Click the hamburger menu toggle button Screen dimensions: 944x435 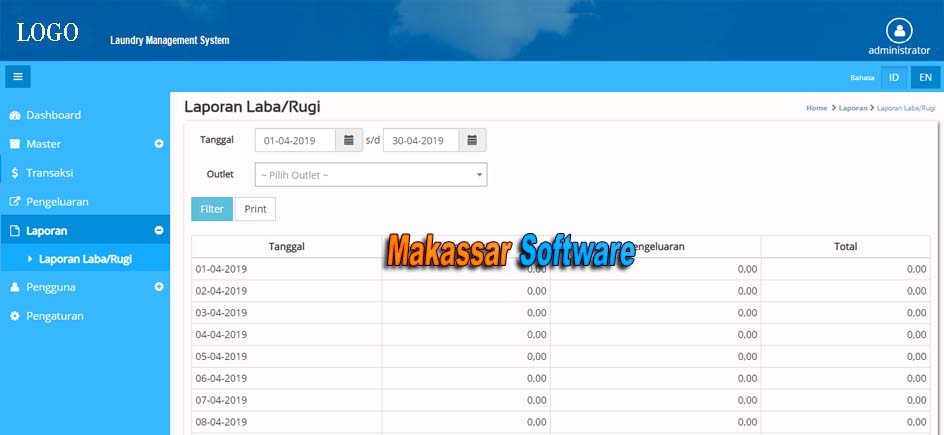click(x=18, y=77)
